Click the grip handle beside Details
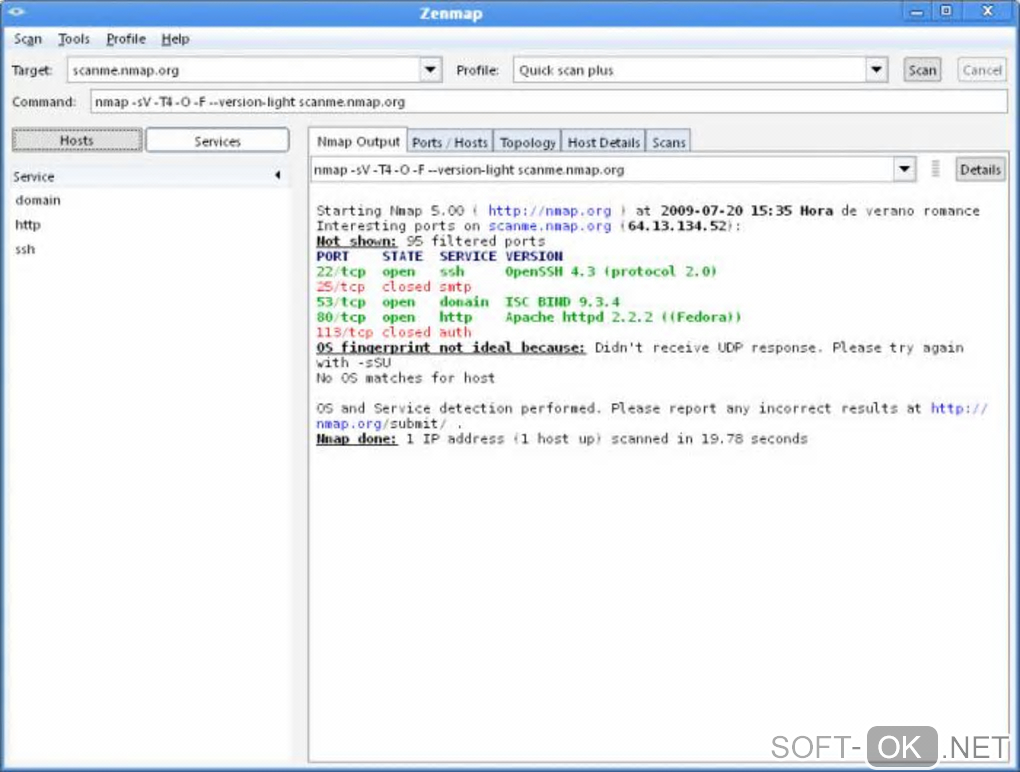1020x772 pixels. coord(935,169)
